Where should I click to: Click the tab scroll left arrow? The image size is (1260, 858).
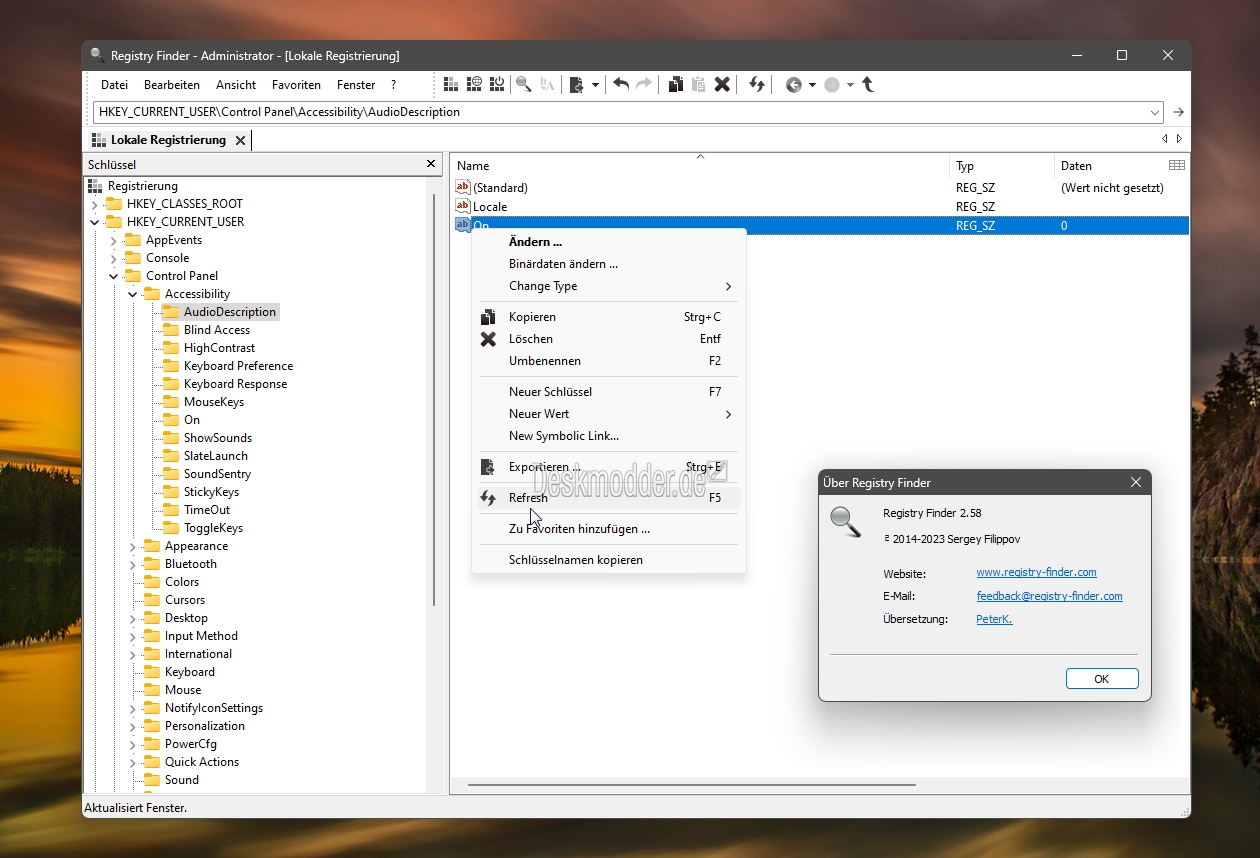tap(1164, 139)
